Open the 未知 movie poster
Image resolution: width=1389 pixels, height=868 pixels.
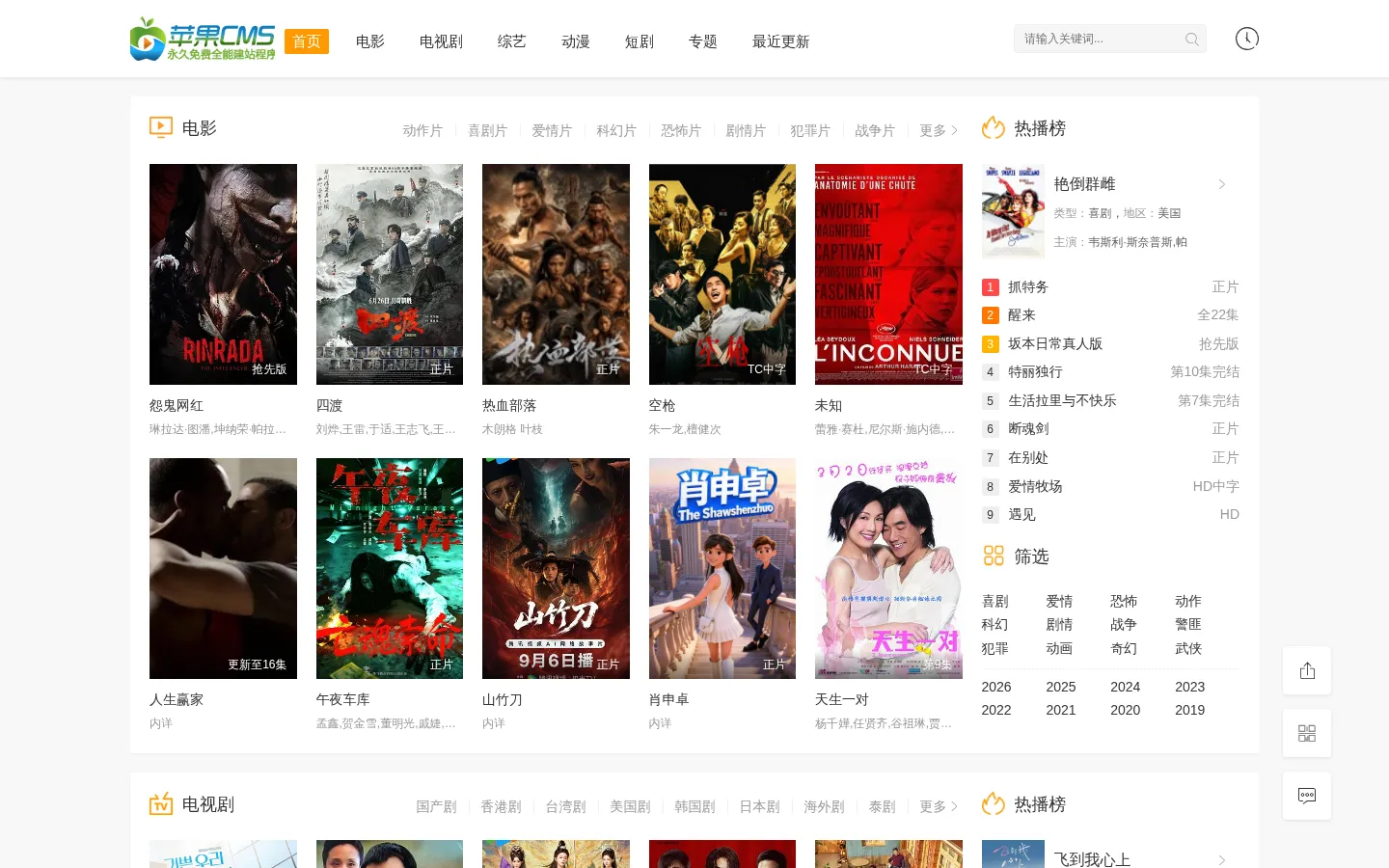click(888, 274)
